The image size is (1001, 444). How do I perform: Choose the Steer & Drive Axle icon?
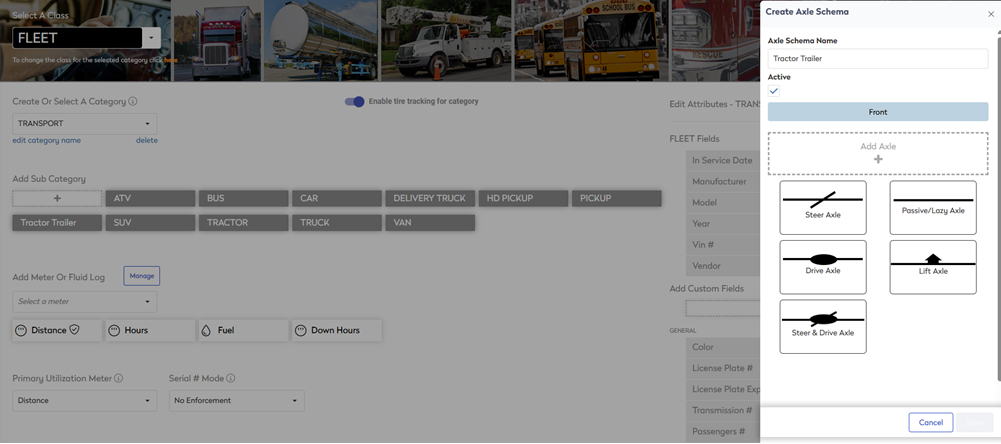[822, 326]
